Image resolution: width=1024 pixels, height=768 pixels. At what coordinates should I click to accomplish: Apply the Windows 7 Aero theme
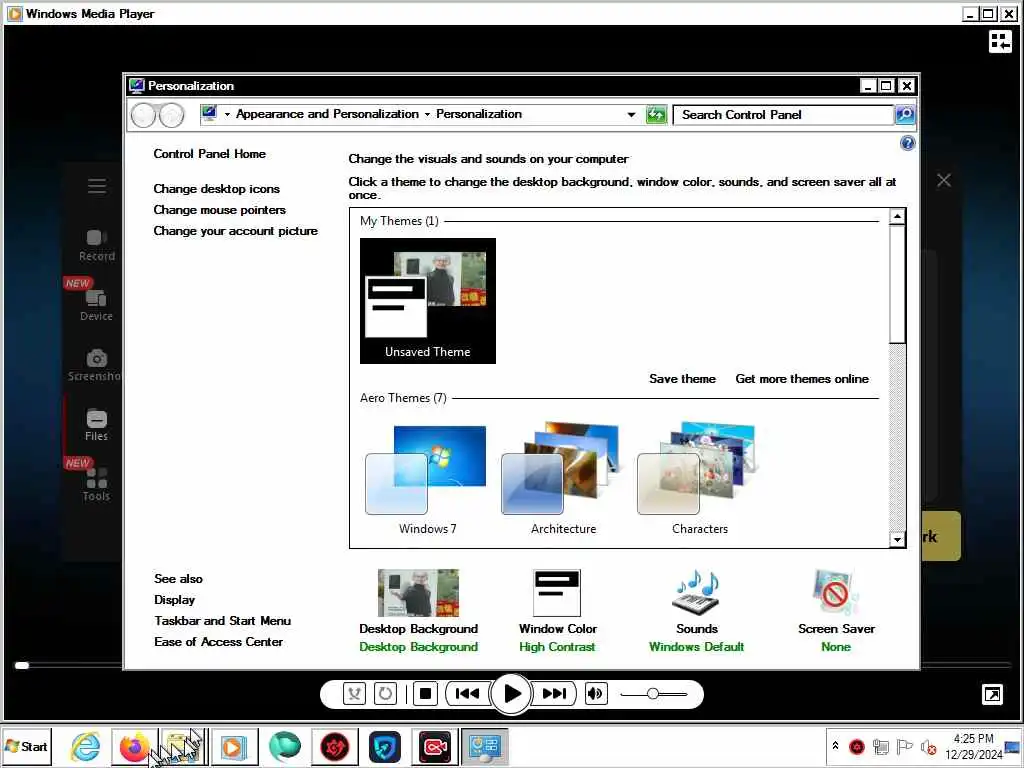(428, 478)
